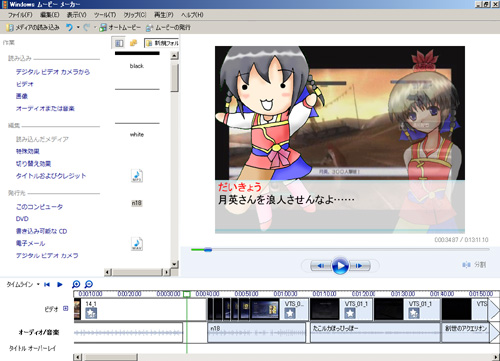500x361 pixels.
Task: Show the collections pane folder icon
Action: (x=133, y=43)
